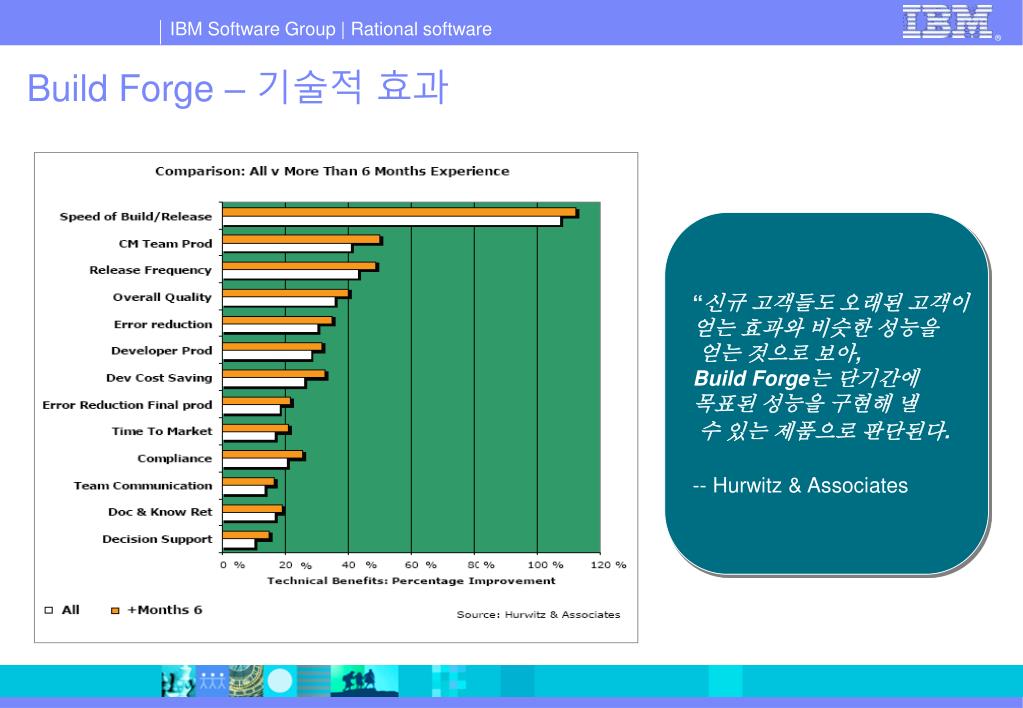
Task: Click the '120 %' axis tick label
Action: click(x=609, y=565)
